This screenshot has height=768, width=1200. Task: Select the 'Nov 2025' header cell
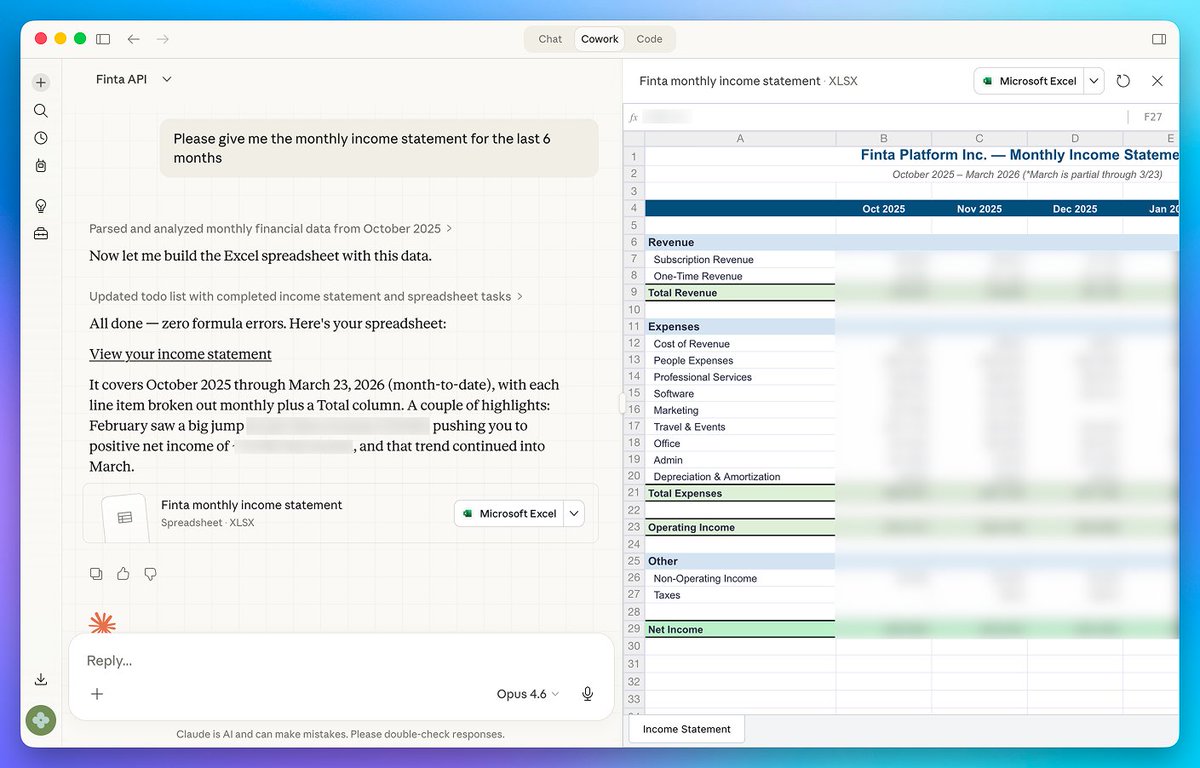[979, 209]
